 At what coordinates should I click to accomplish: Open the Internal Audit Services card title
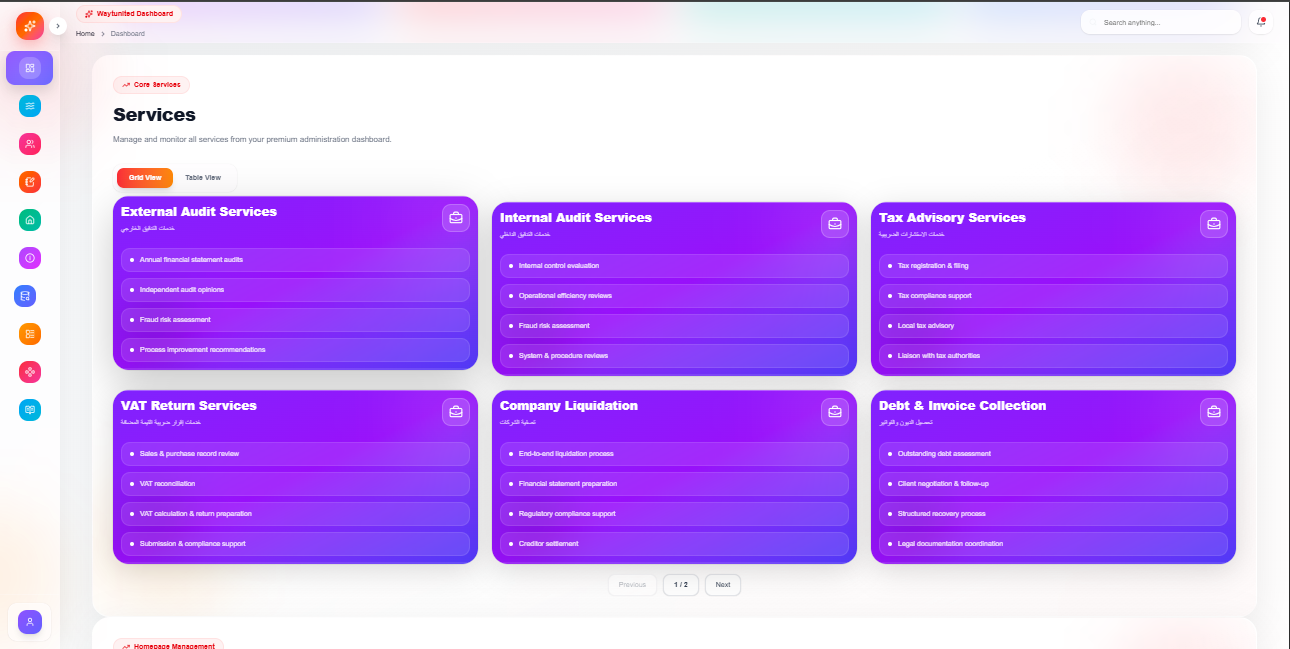point(576,218)
